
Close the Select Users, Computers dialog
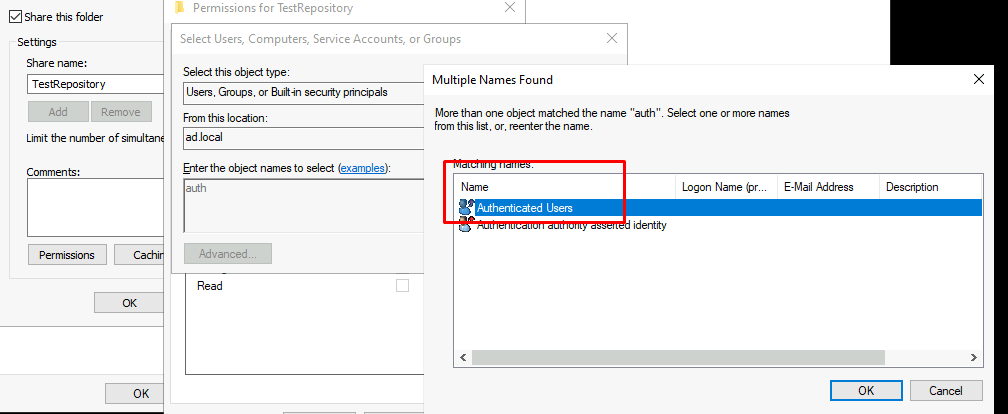(x=612, y=39)
